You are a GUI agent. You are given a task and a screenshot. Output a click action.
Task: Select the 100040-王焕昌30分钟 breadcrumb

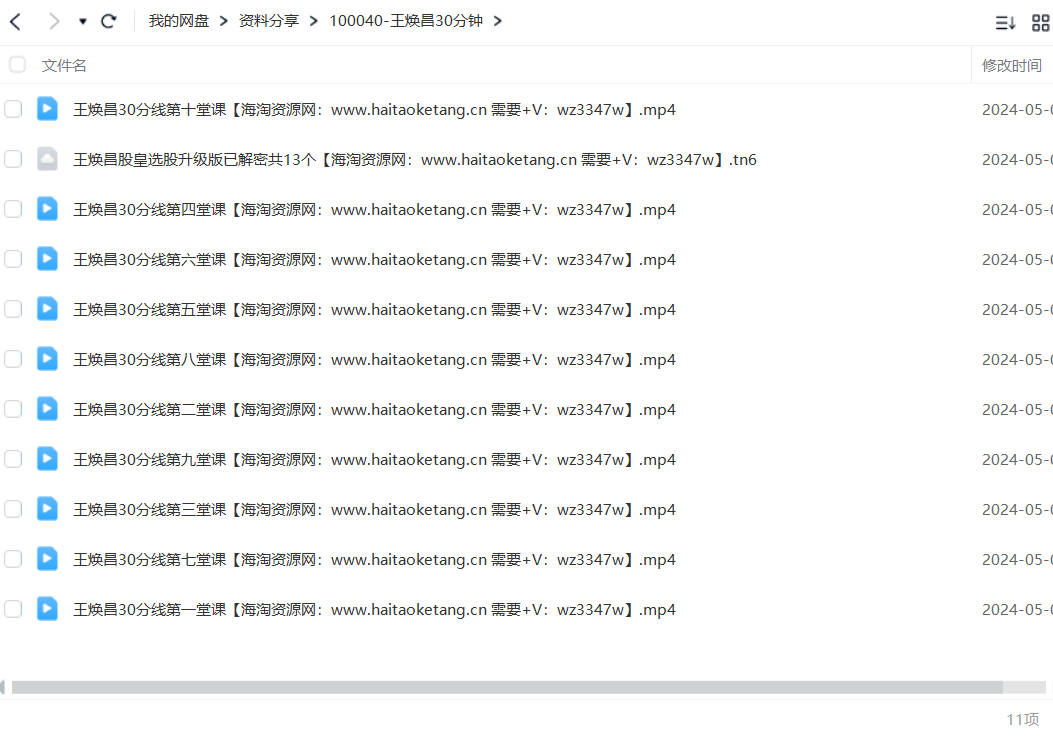406,21
